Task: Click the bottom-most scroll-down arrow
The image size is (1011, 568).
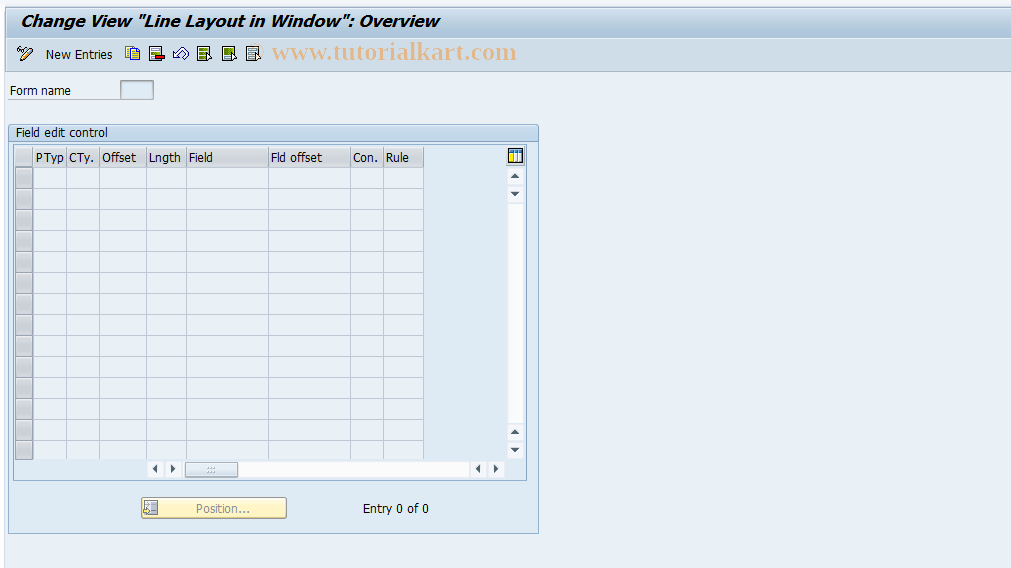Action: coord(515,450)
